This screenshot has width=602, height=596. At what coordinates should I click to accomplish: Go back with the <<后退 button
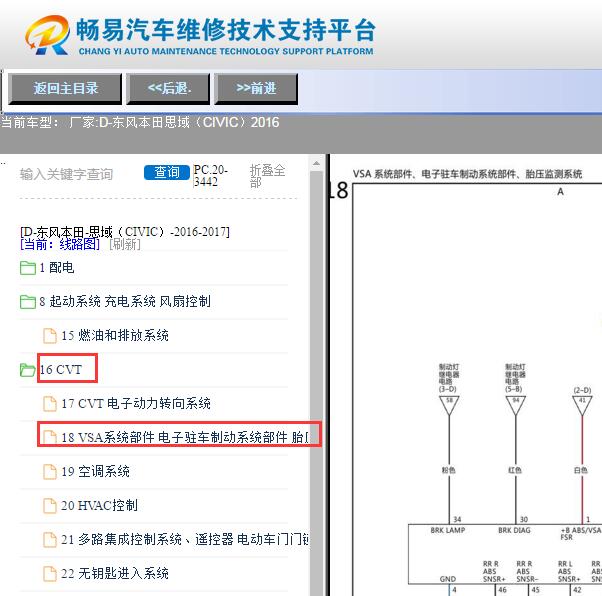click(x=168, y=89)
